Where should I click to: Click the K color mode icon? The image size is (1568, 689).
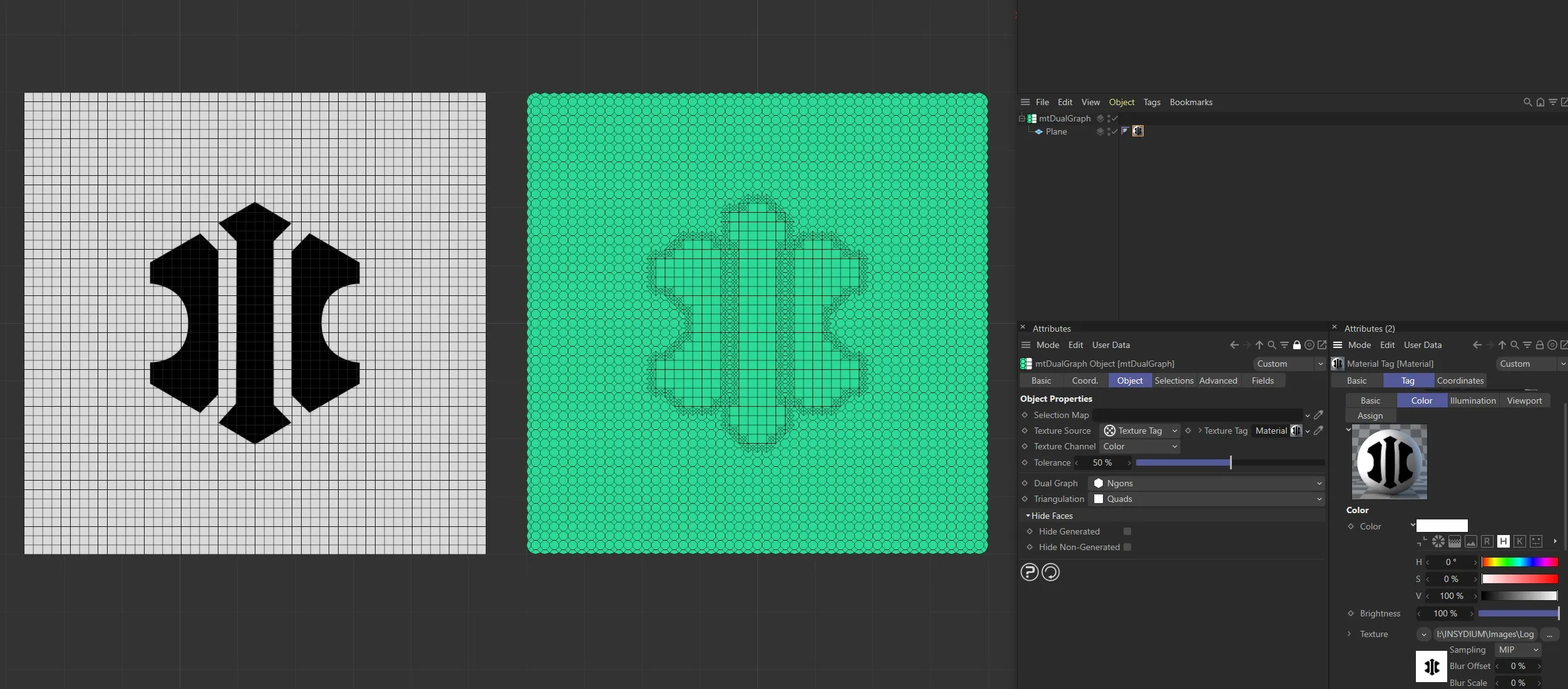(1520, 541)
